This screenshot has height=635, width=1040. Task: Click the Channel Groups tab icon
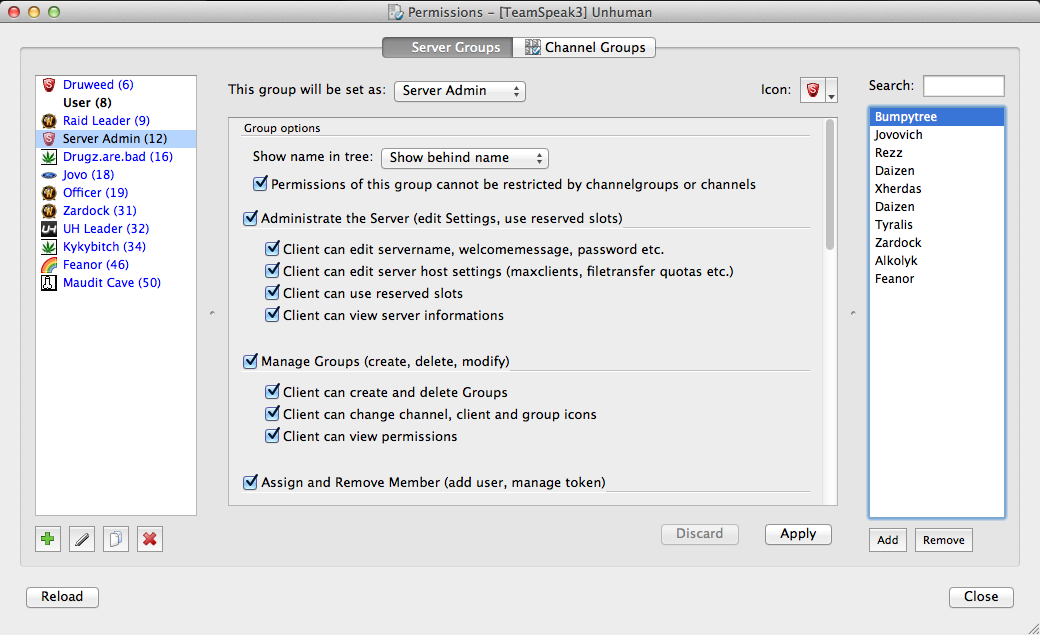pos(533,47)
